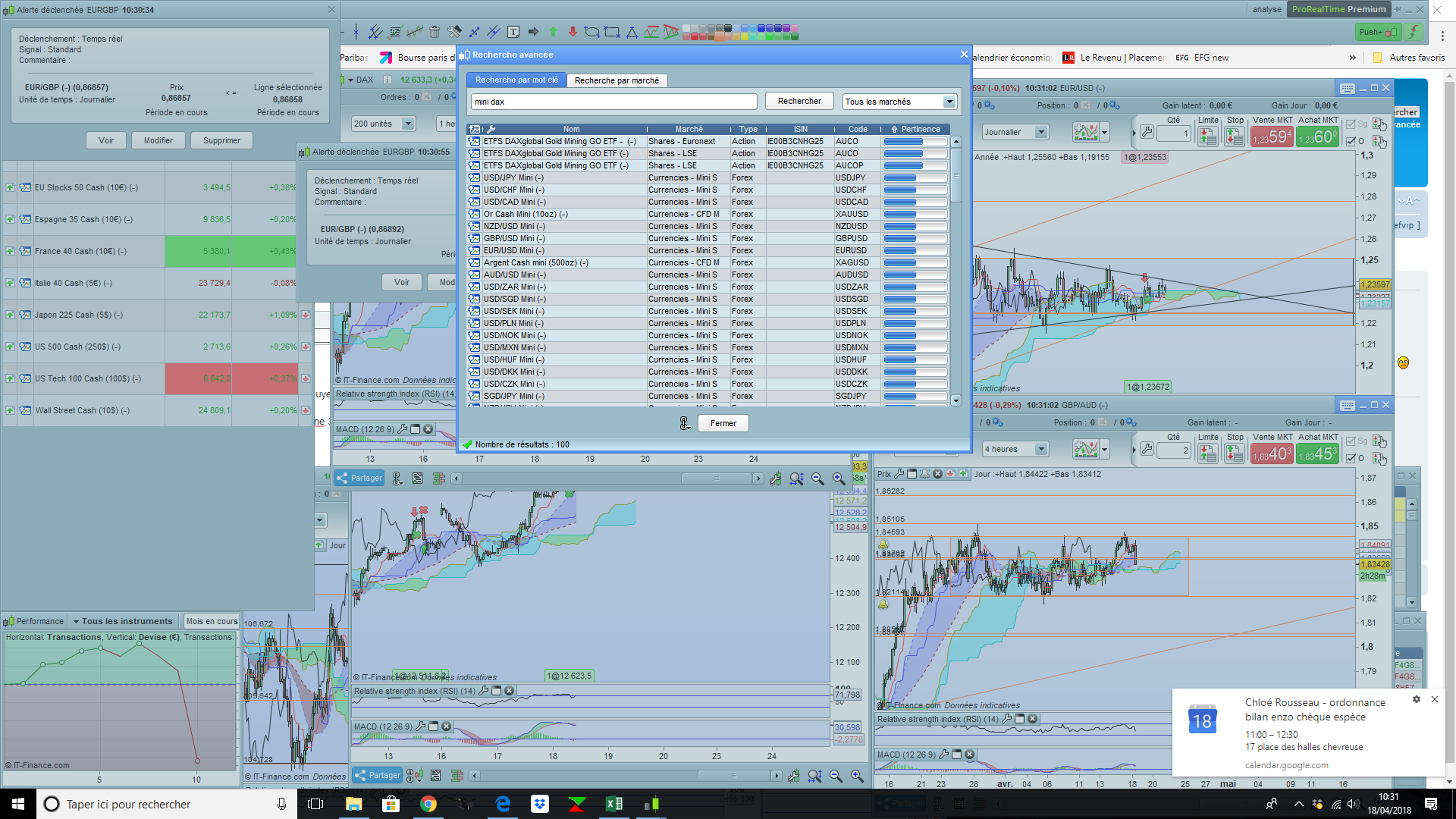Open the Mois en cours dropdown
Viewport: 1456px width, 819px height.
point(212,621)
